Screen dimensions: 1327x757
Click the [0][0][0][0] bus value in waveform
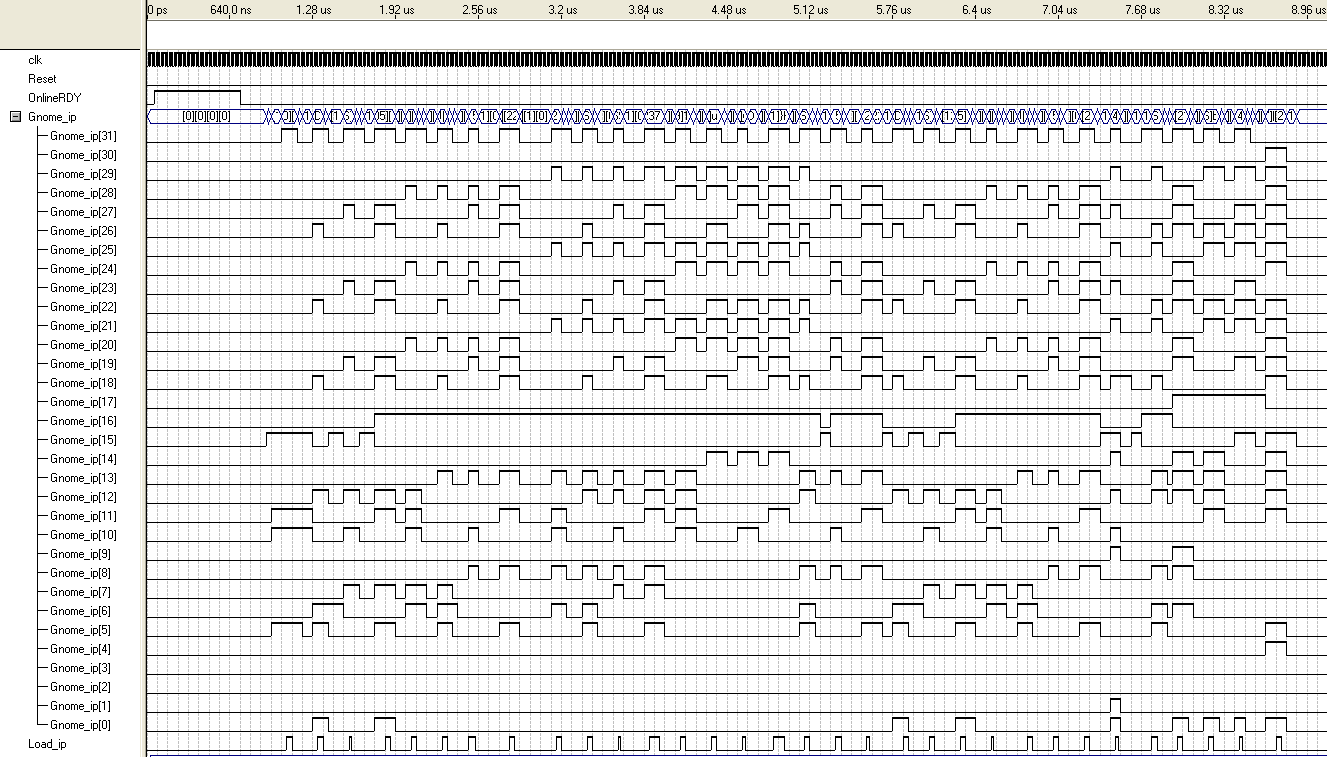(x=207, y=117)
